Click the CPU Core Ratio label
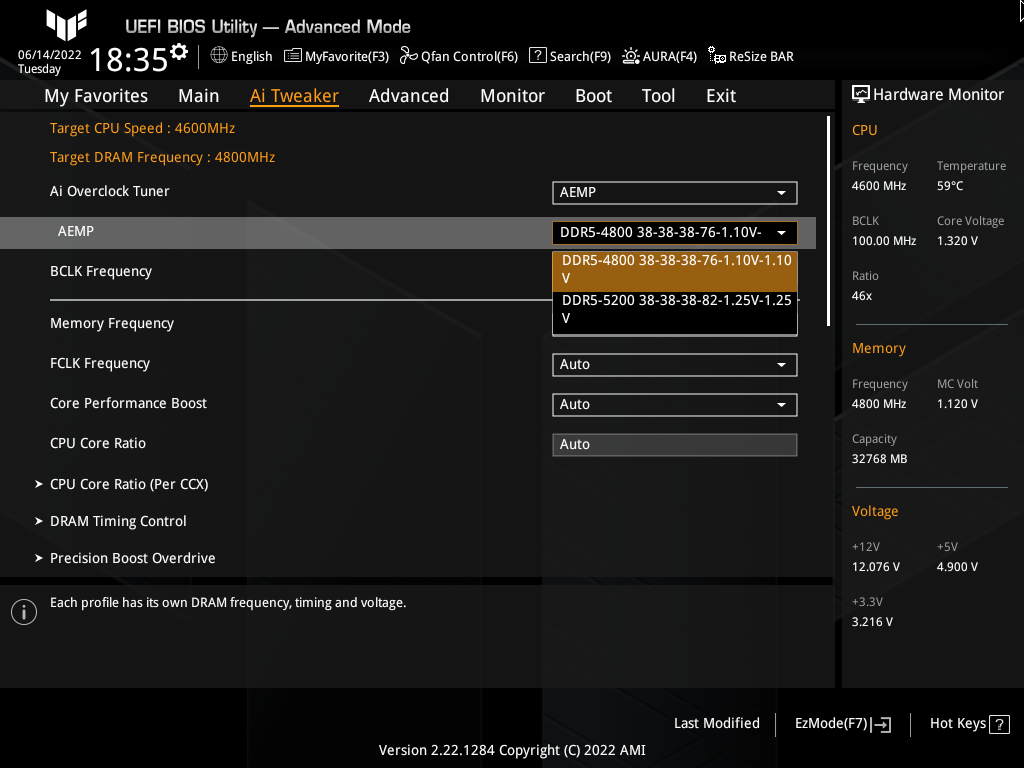Image resolution: width=1024 pixels, height=768 pixels. click(x=98, y=443)
